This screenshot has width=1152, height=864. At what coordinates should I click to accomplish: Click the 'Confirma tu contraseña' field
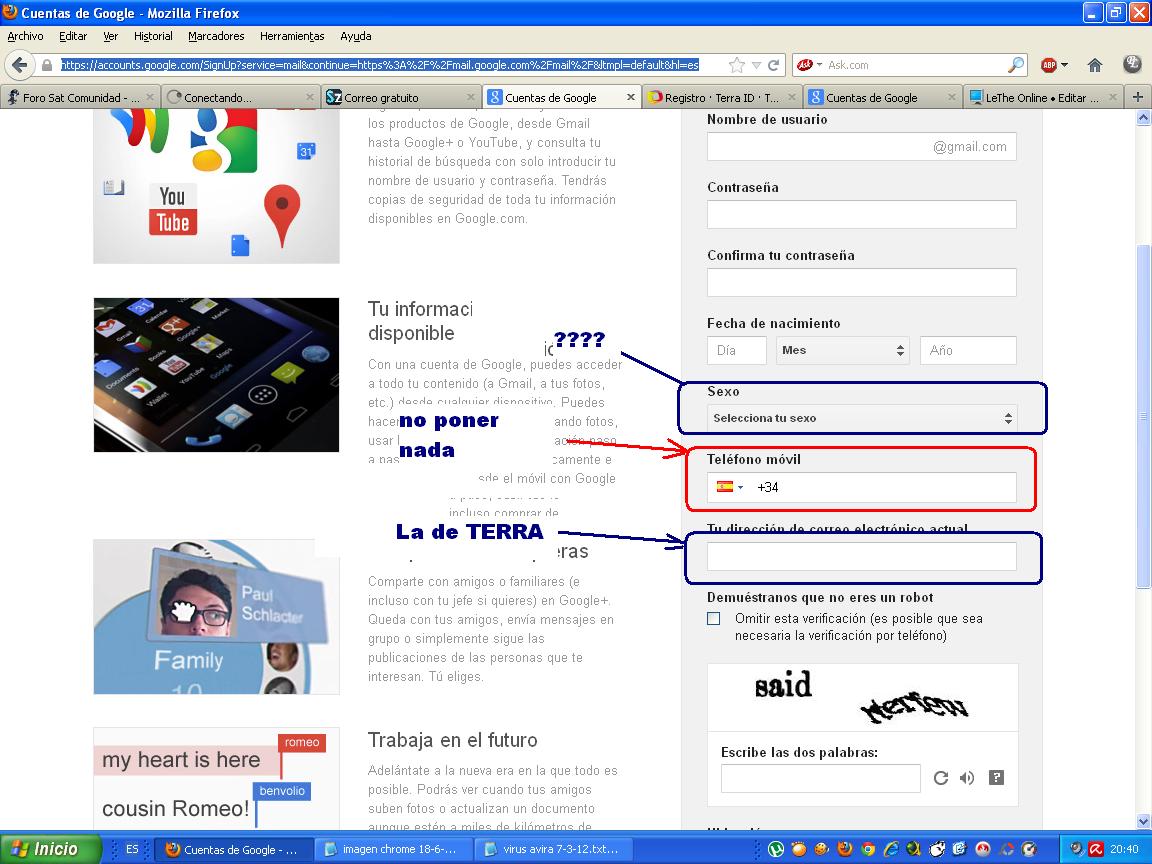click(862, 283)
